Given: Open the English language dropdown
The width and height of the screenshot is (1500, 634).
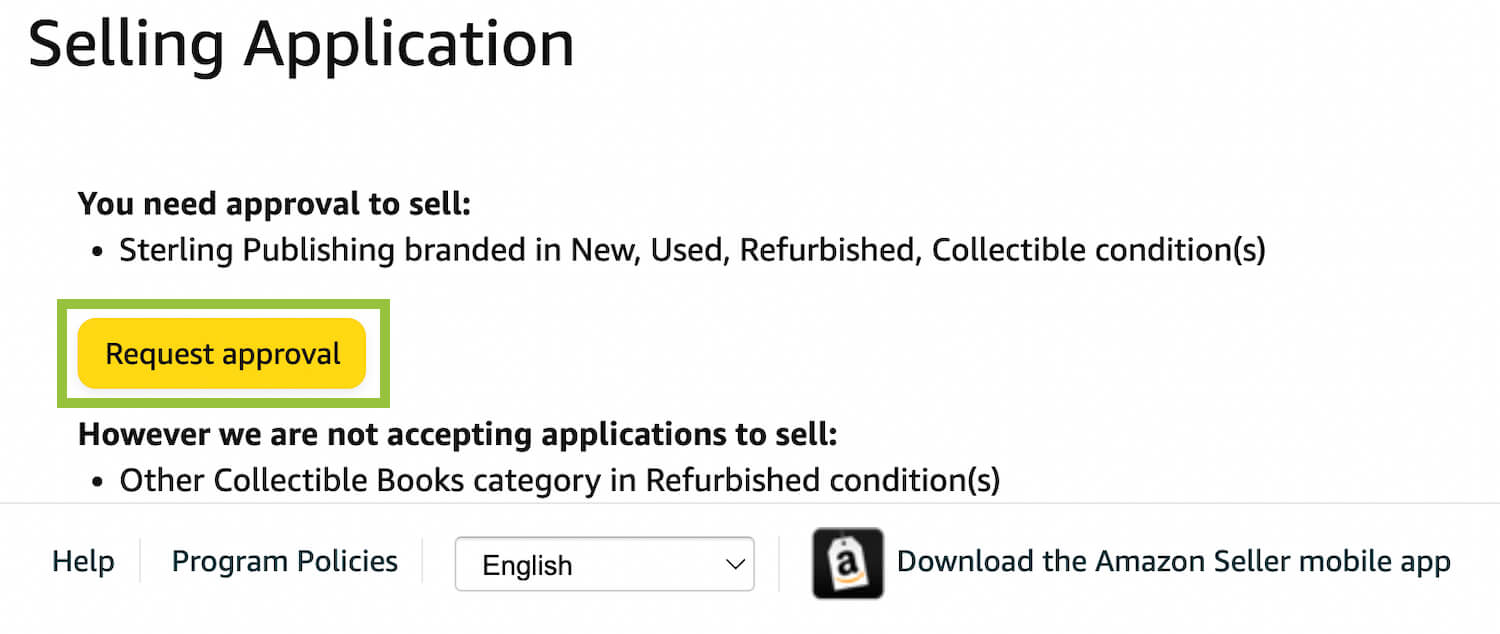Looking at the screenshot, I should pos(603,565).
